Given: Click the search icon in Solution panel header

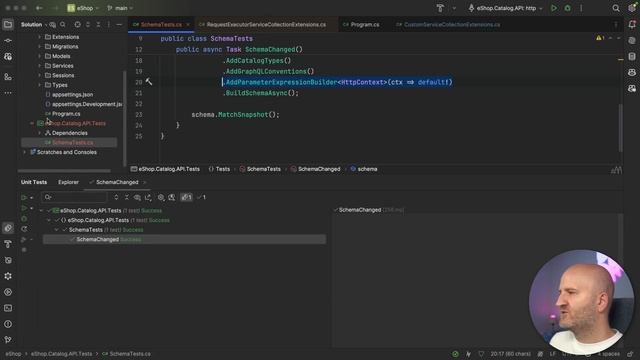Looking at the screenshot, I should click(x=62, y=24).
